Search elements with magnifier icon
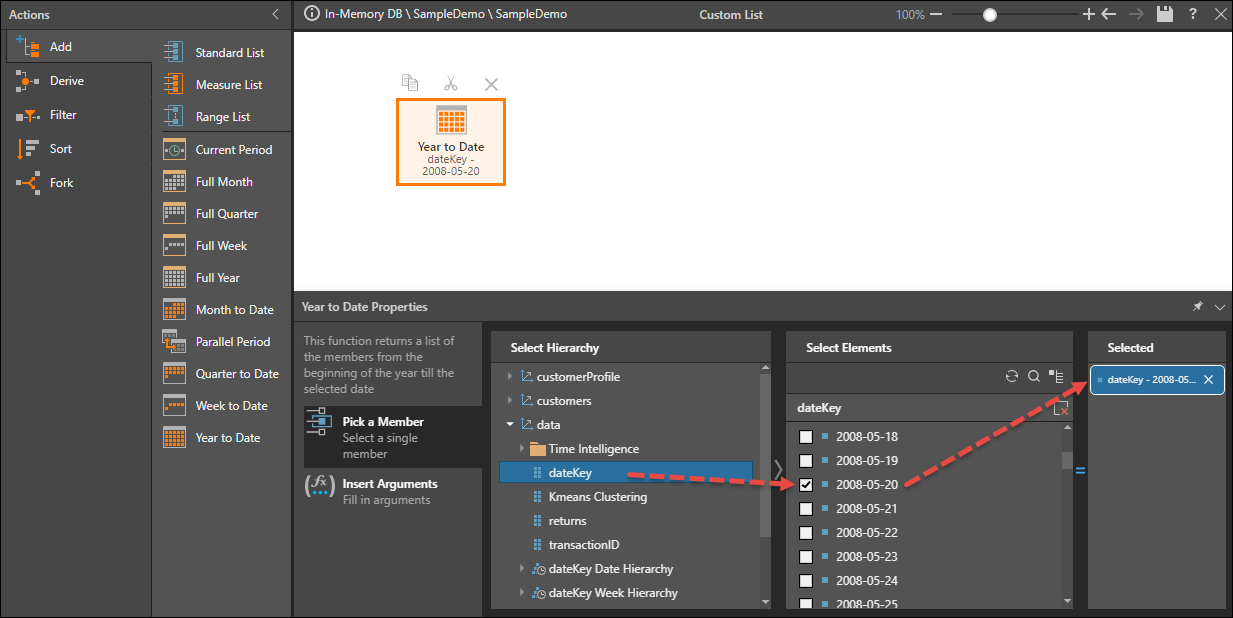This screenshot has height=618, width=1233. (1034, 377)
